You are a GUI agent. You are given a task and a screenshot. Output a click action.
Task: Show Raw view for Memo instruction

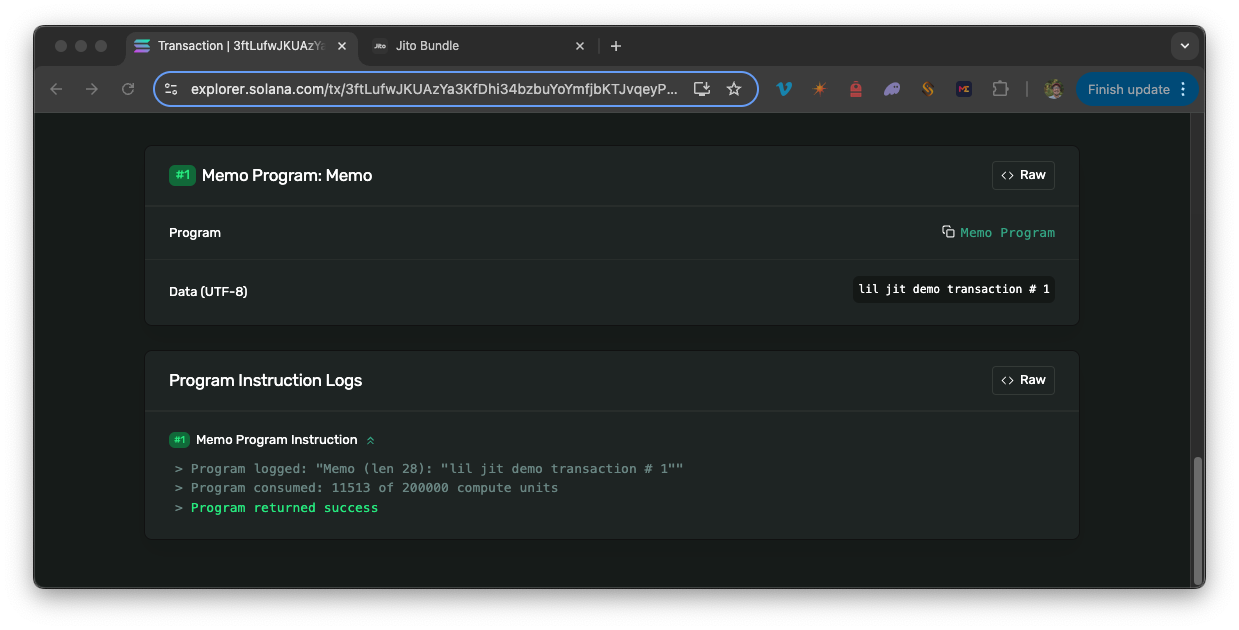[x=1023, y=175]
